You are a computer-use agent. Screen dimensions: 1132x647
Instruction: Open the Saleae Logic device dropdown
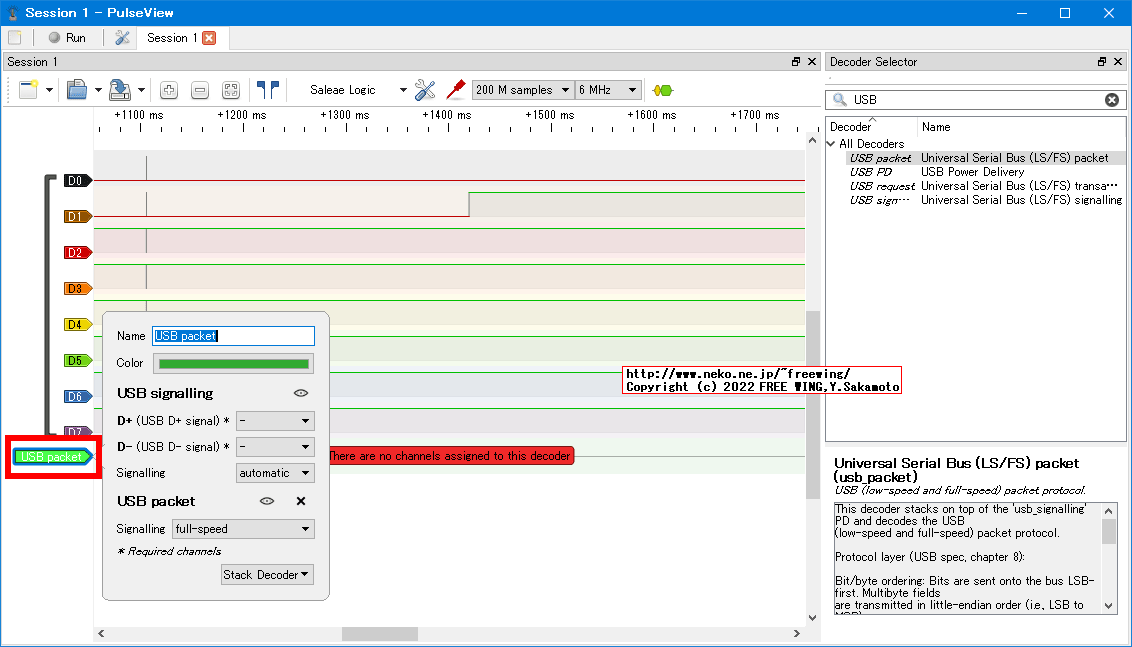pos(357,90)
